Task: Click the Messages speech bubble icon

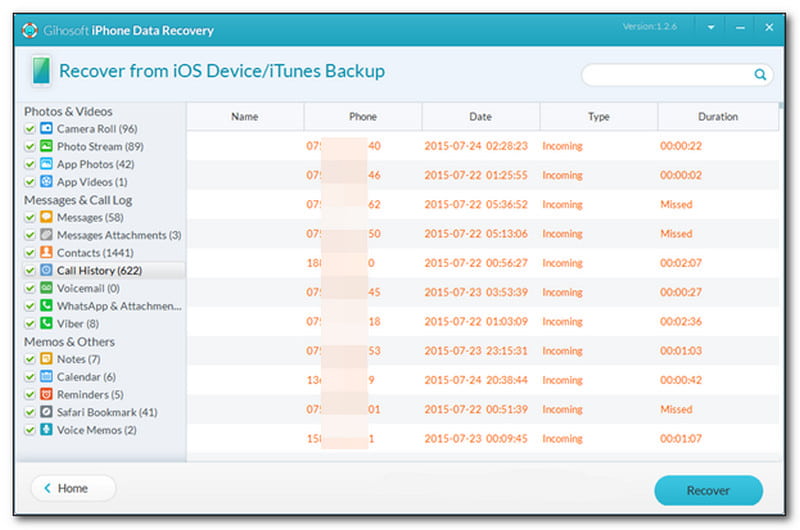Action: pyautogui.click(x=46, y=218)
